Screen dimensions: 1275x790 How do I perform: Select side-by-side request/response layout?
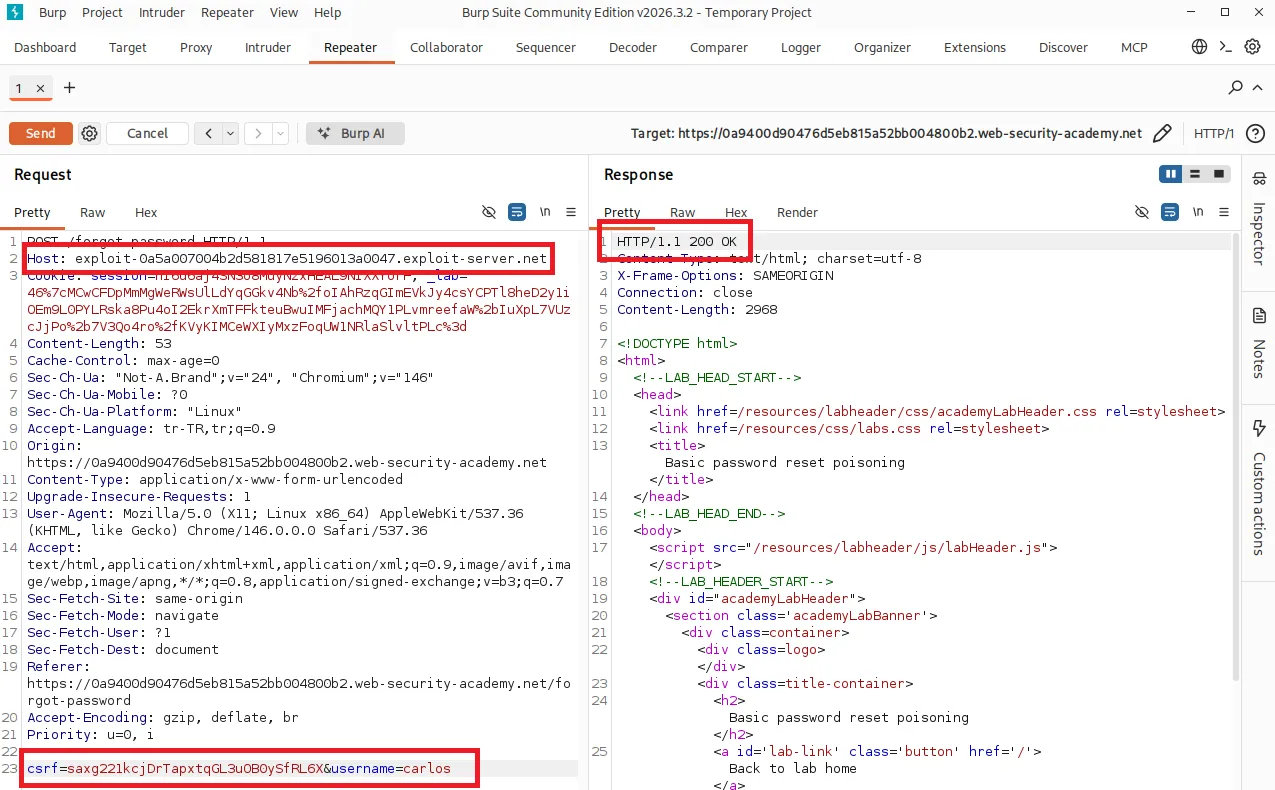click(1170, 174)
